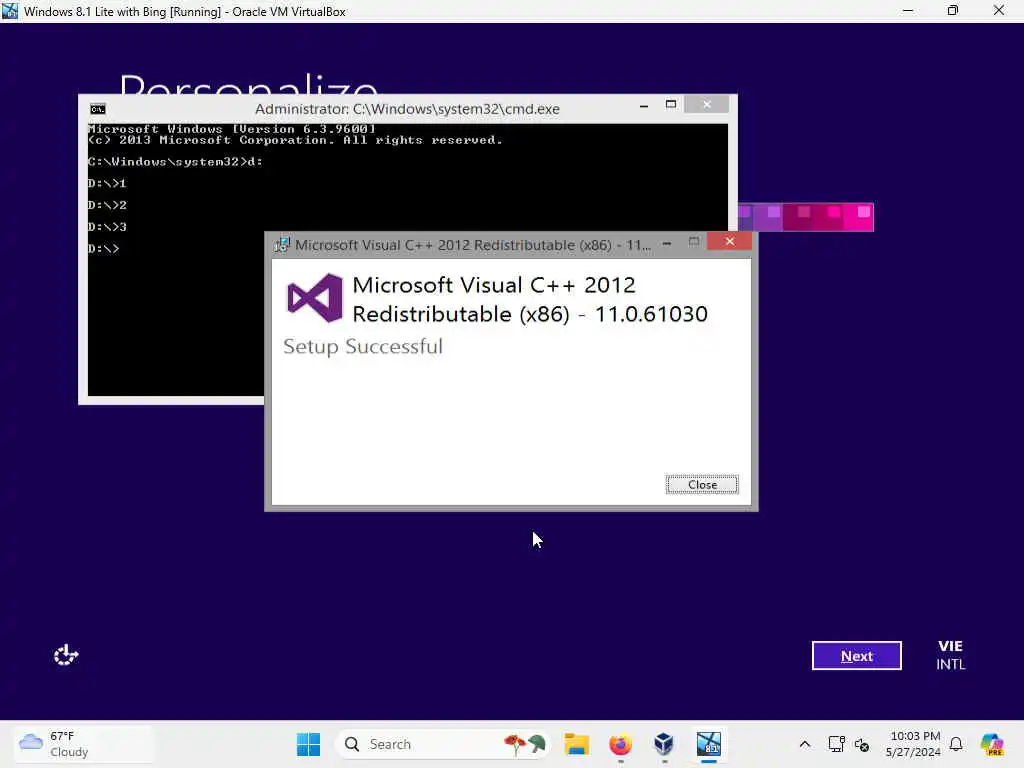Click the display network tray icon

tap(837, 744)
